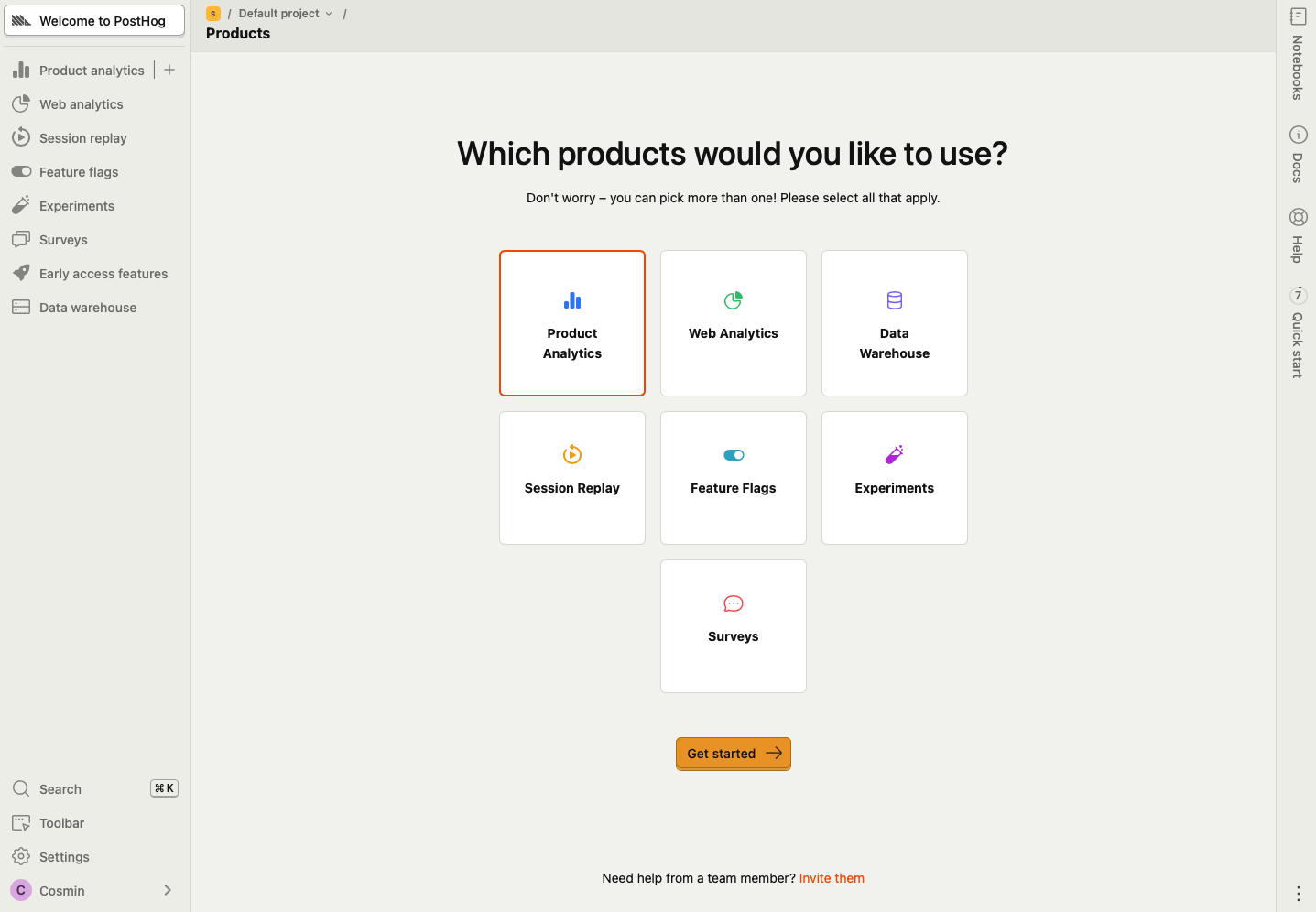Click the project badge in the breadcrumb
This screenshot has height=912, width=1316.
click(213, 14)
